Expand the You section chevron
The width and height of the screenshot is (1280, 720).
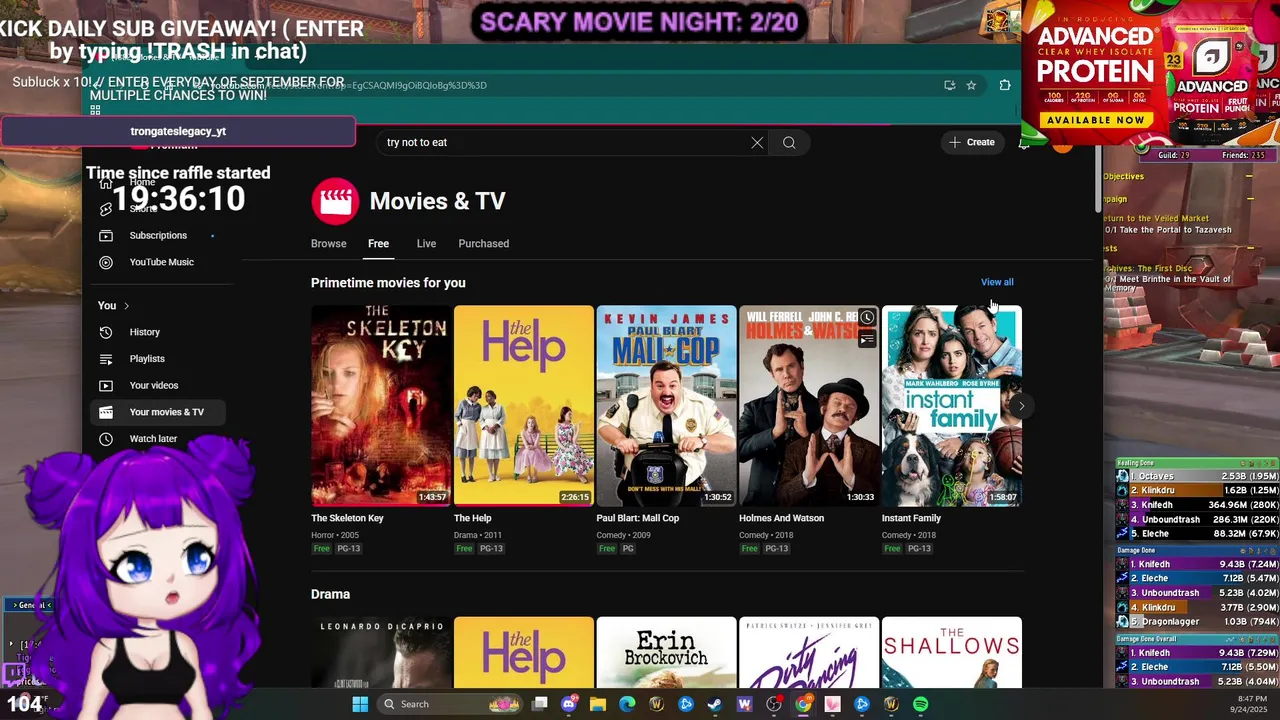[x=126, y=305]
